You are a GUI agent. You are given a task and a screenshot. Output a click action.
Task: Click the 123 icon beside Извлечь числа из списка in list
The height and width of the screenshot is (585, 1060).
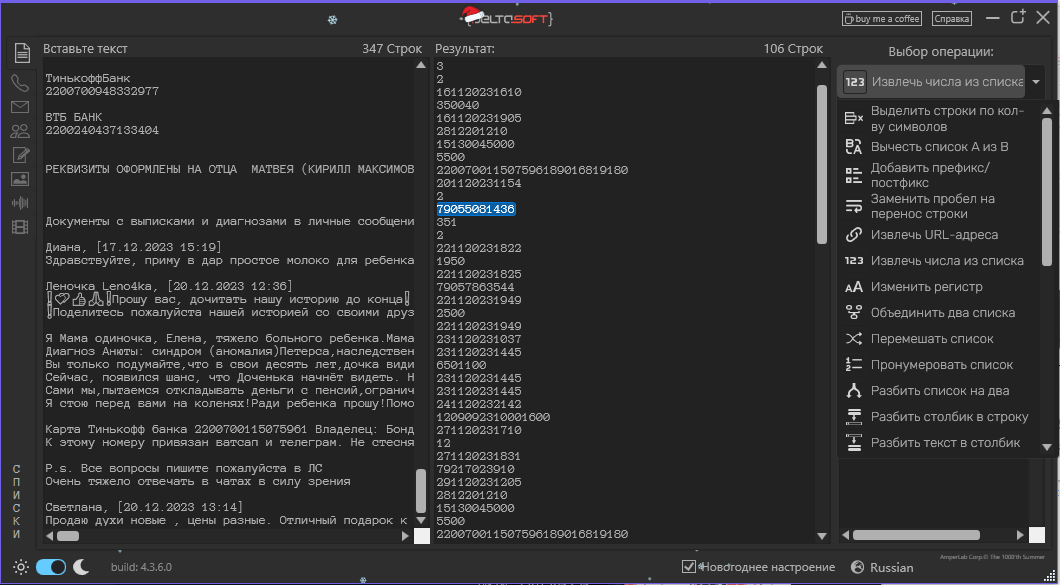point(854,260)
